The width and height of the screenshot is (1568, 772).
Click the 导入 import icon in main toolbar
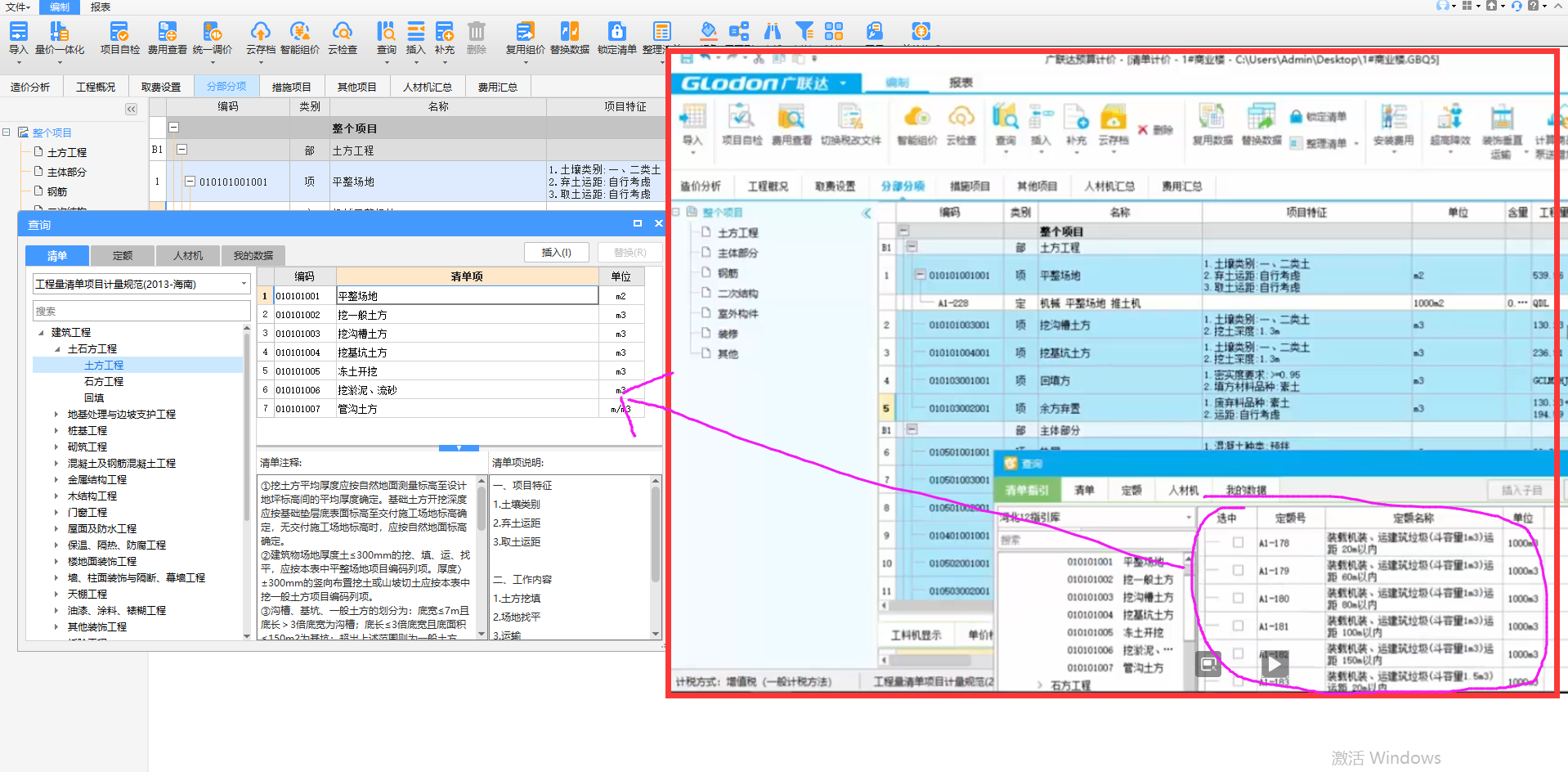click(x=18, y=32)
